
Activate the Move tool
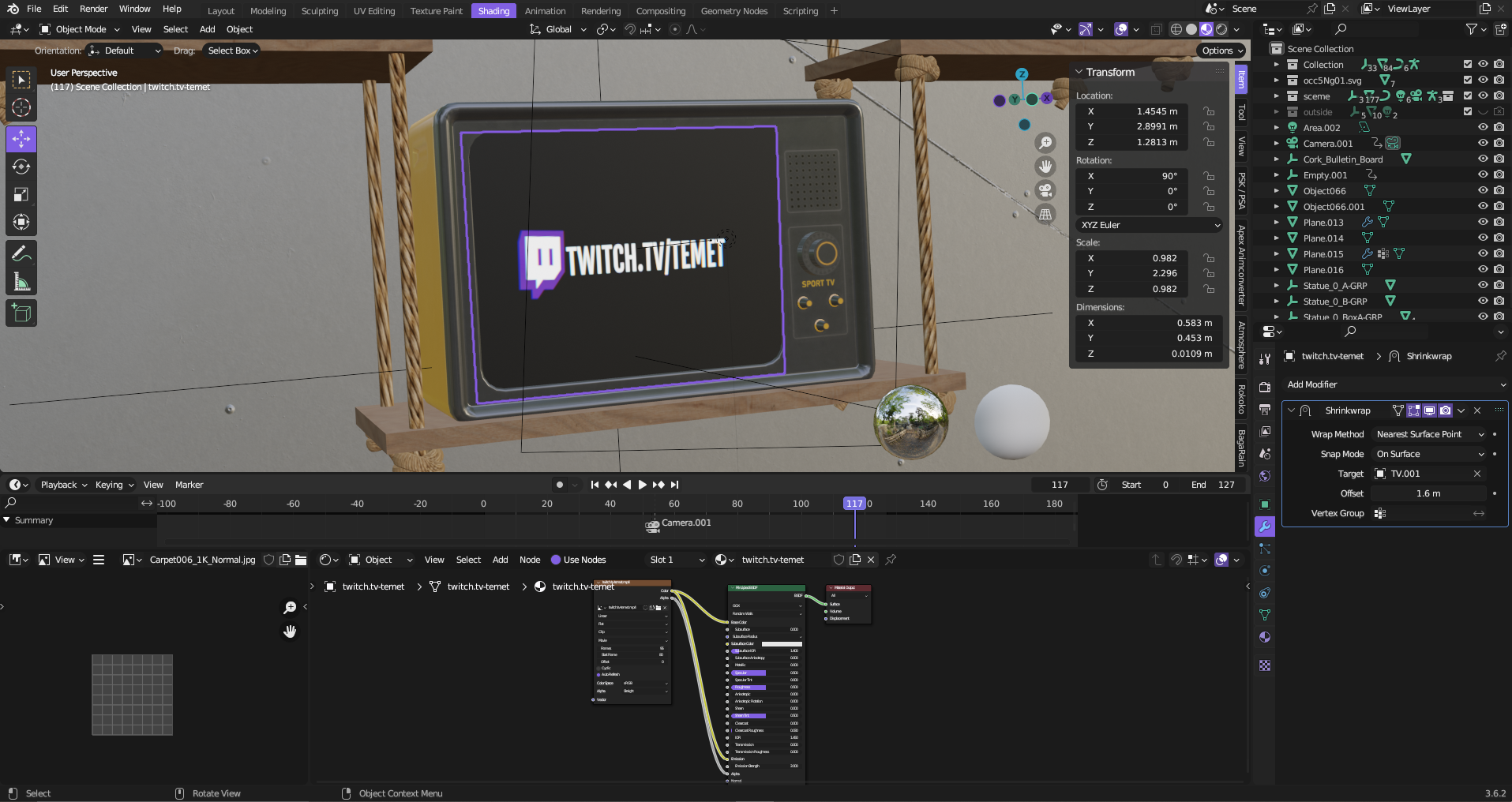[x=21, y=139]
